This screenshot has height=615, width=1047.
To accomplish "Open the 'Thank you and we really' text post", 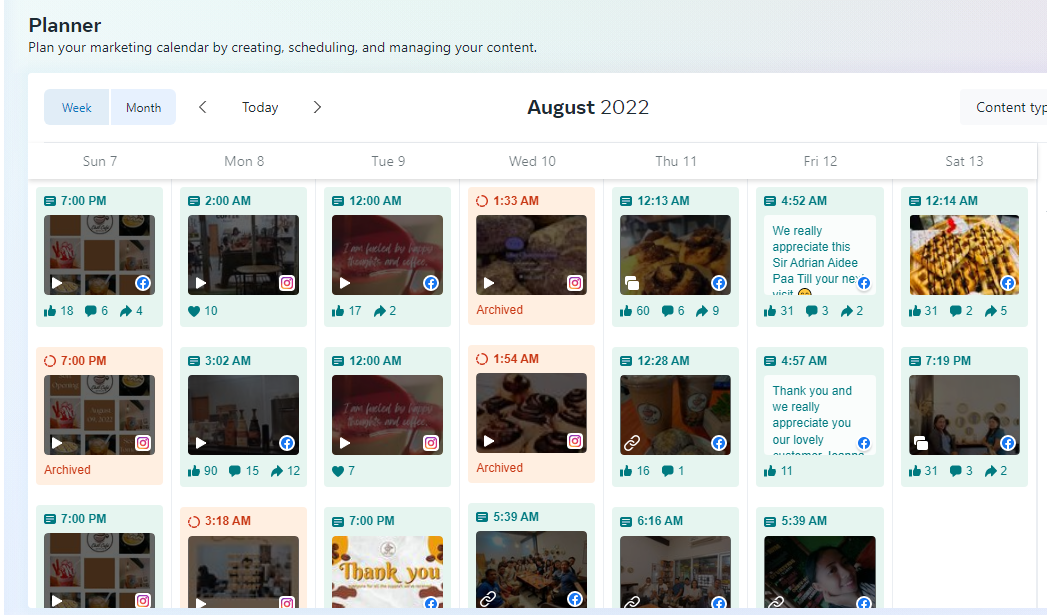I will [820, 415].
